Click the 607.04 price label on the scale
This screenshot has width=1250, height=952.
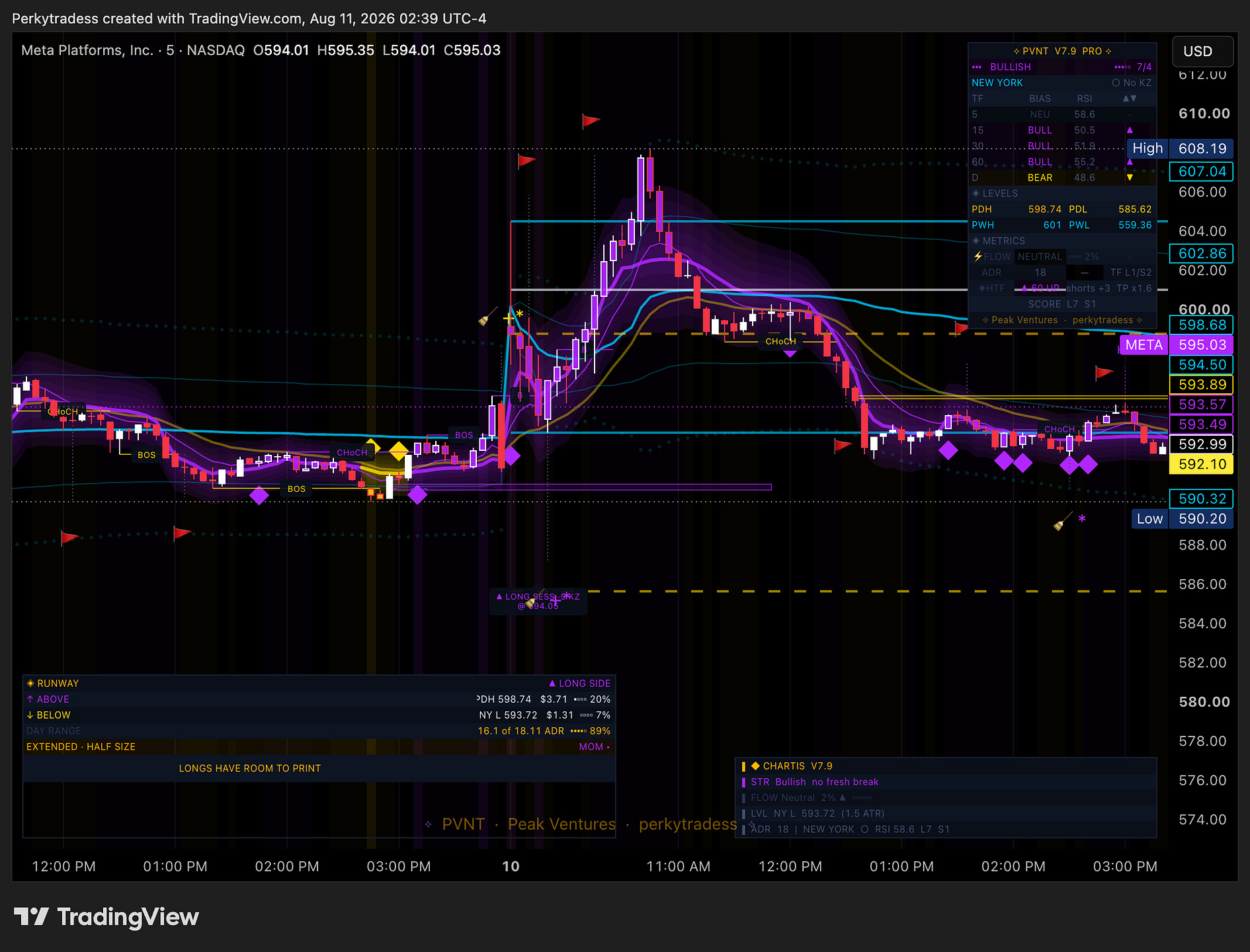[x=1202, y=171]
